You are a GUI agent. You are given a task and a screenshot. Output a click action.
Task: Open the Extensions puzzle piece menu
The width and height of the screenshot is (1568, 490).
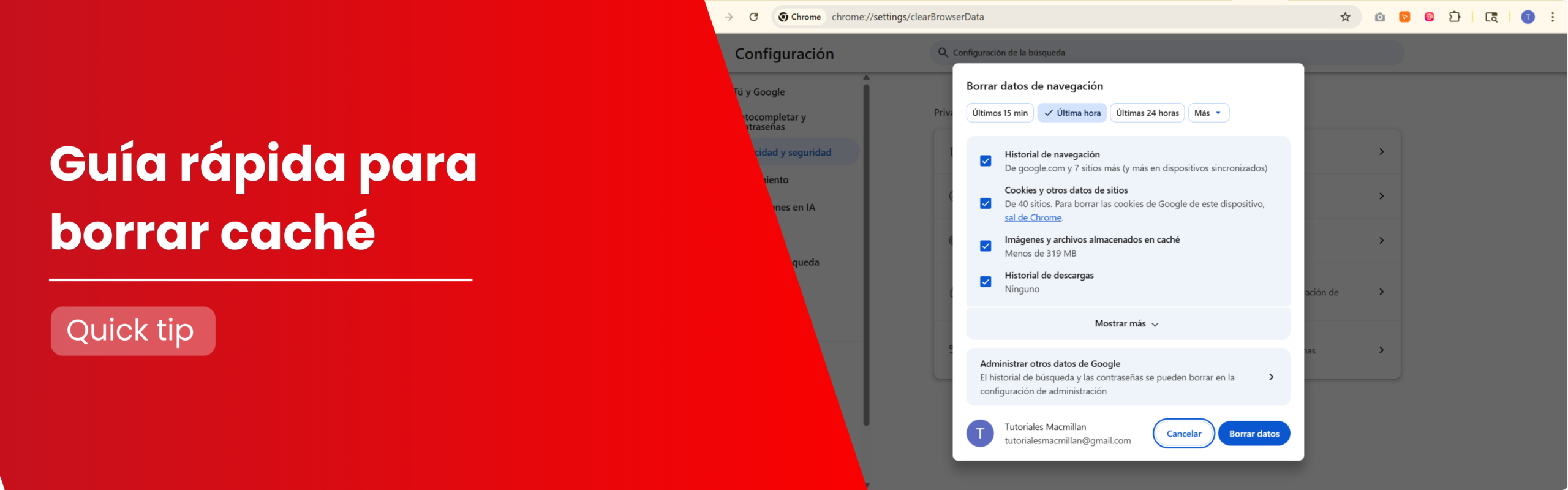[x=1455, y=17]
